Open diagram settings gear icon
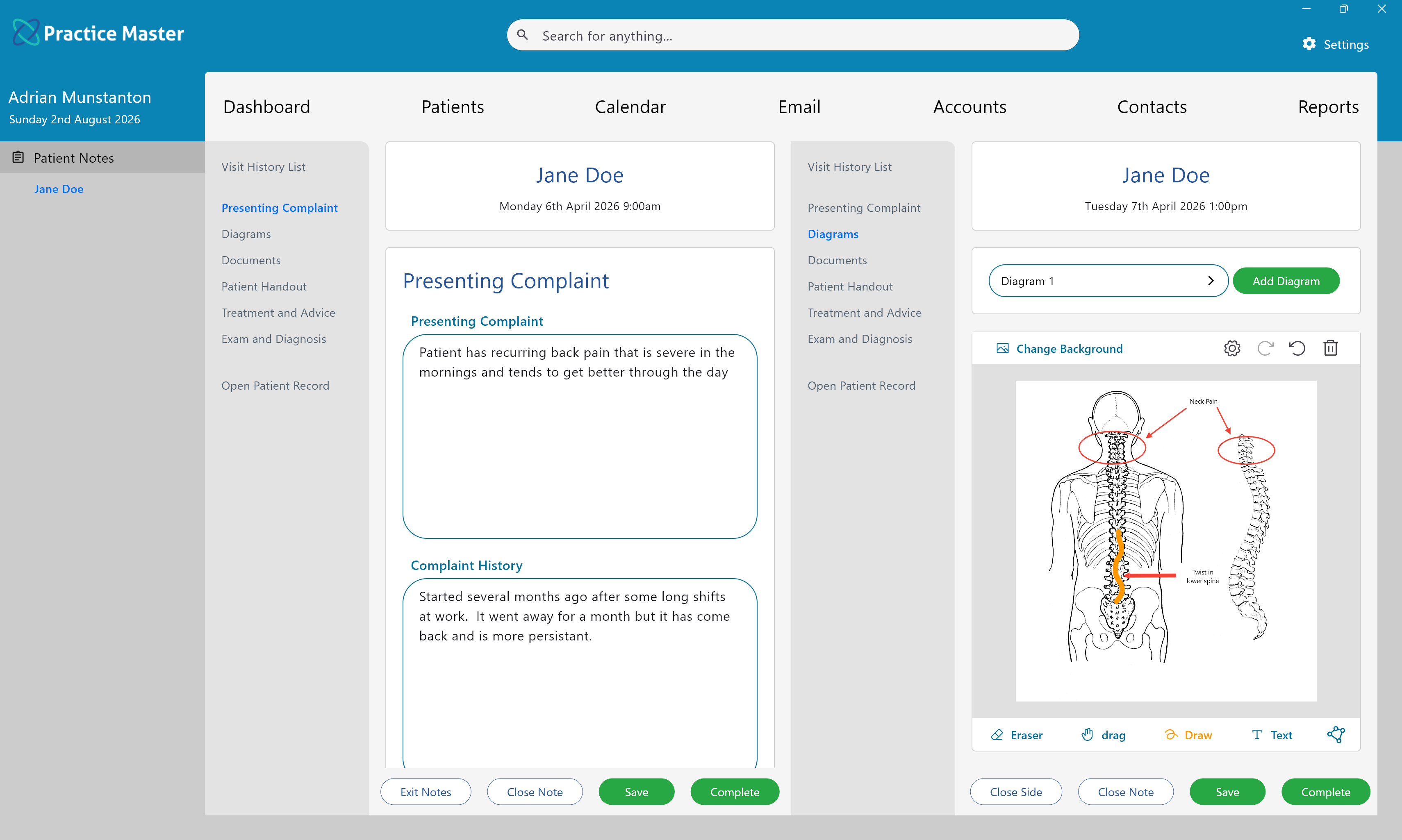This screenshot has height=840, width=1402. (x=1231, y=348)
